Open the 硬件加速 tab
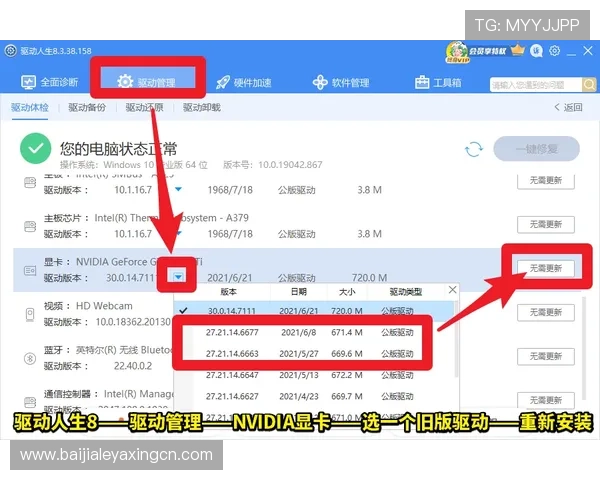Image resolution: width=600 pixels, height=480 pixels. pos(244,83)
